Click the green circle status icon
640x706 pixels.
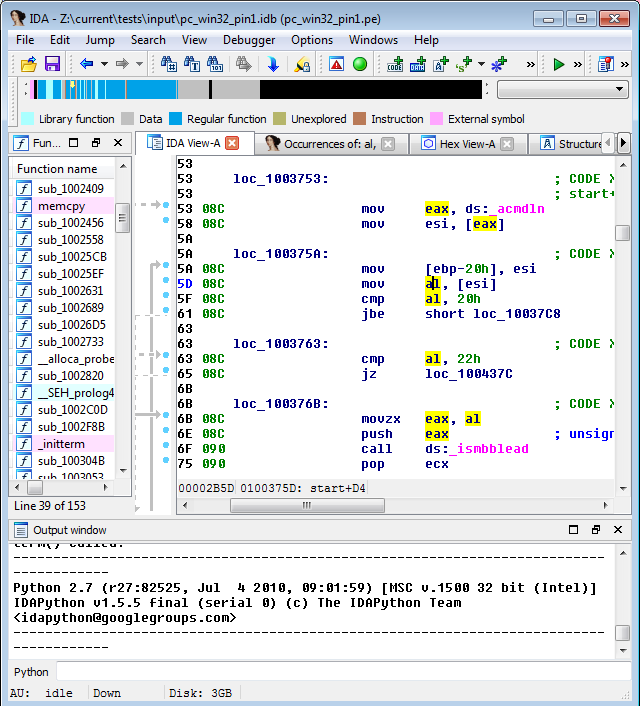(x=360, y=64)
